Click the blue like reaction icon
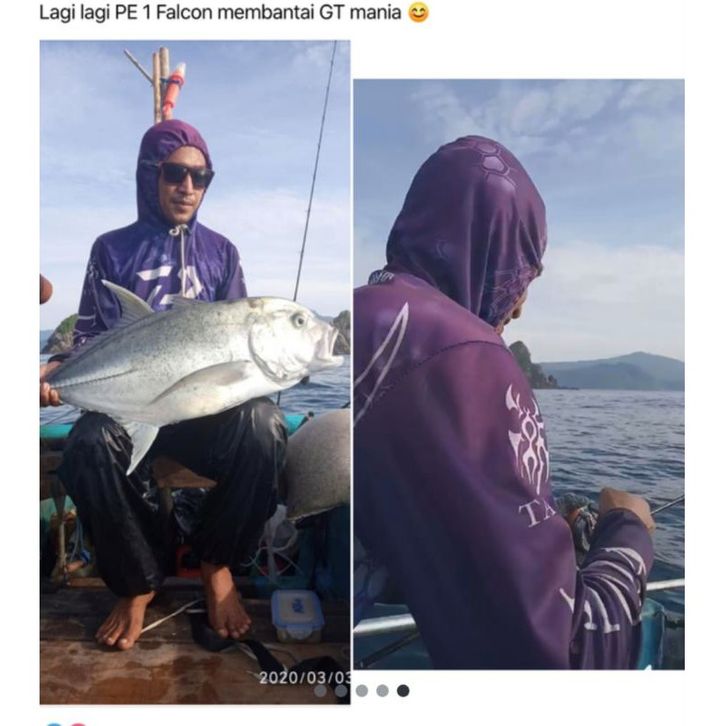This screenshot has width=726, height=726. 53,724
